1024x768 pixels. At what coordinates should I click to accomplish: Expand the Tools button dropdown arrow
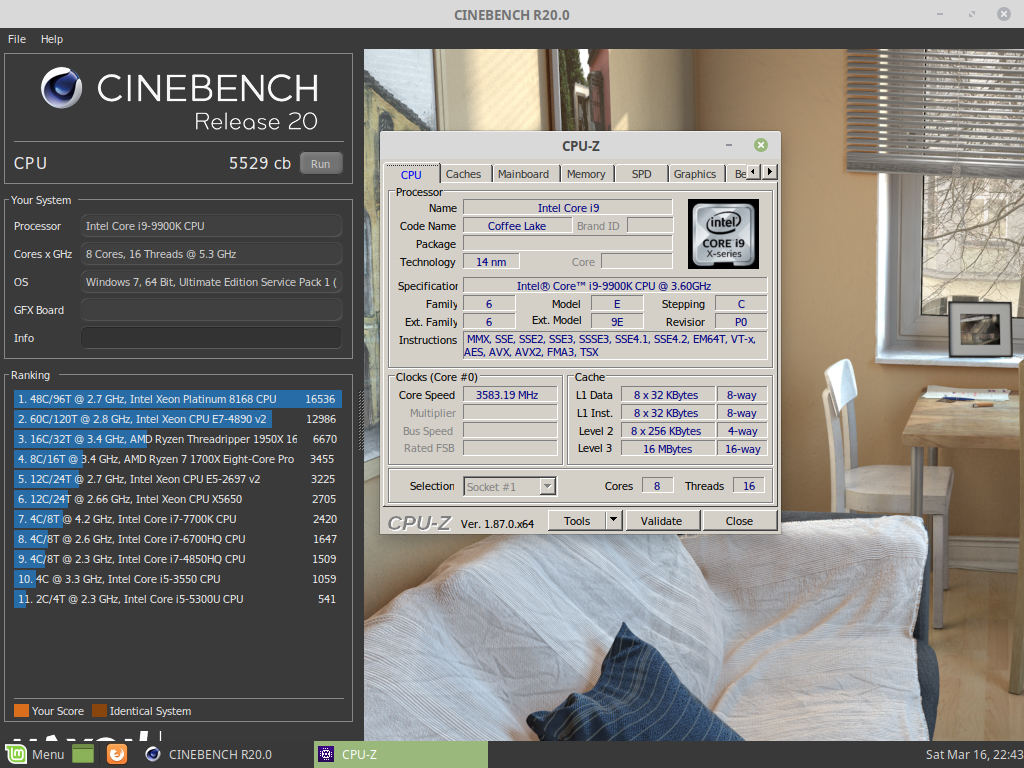click(x=613, y=520)
